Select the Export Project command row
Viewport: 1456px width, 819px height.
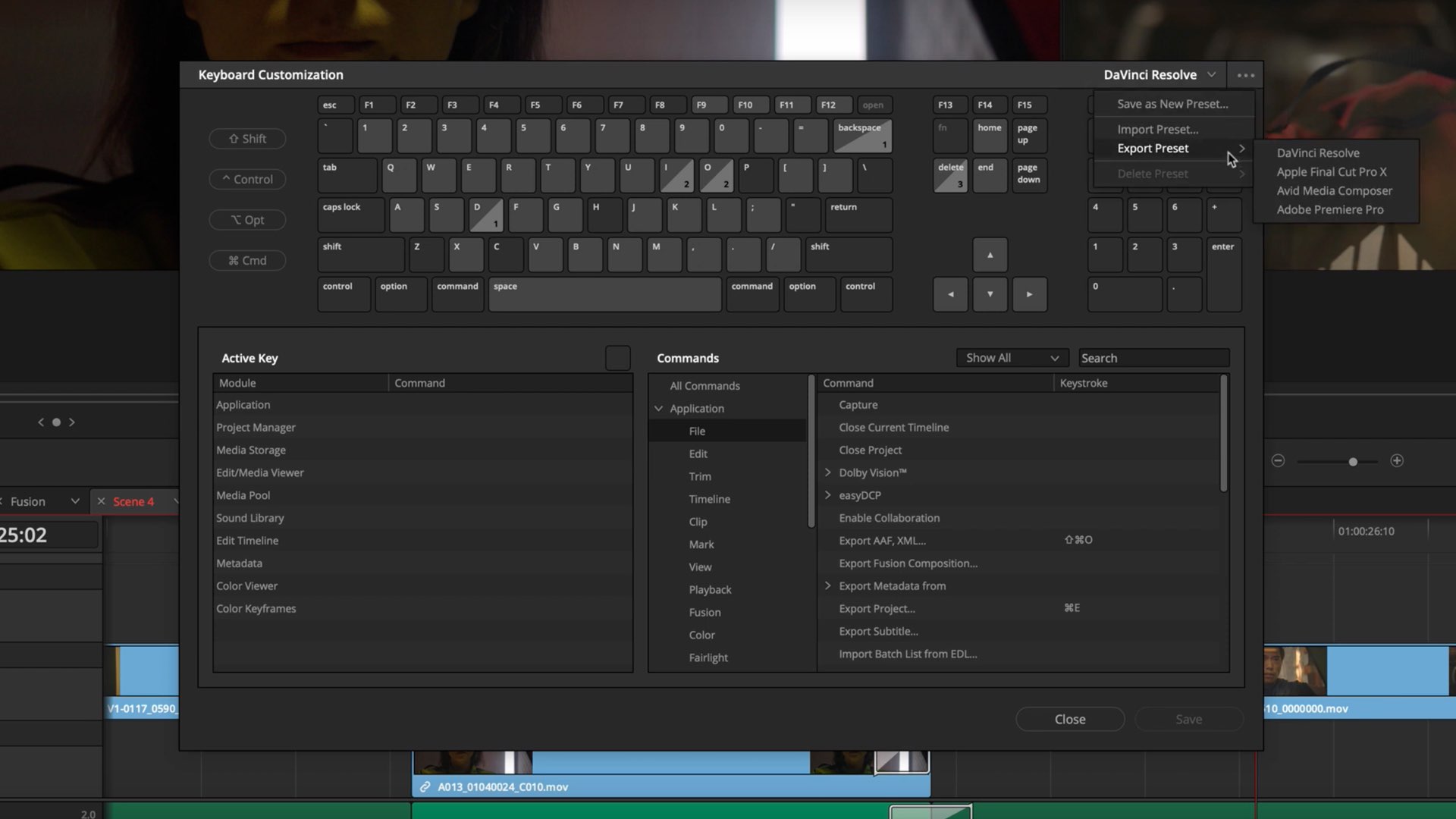[1020, 609]
